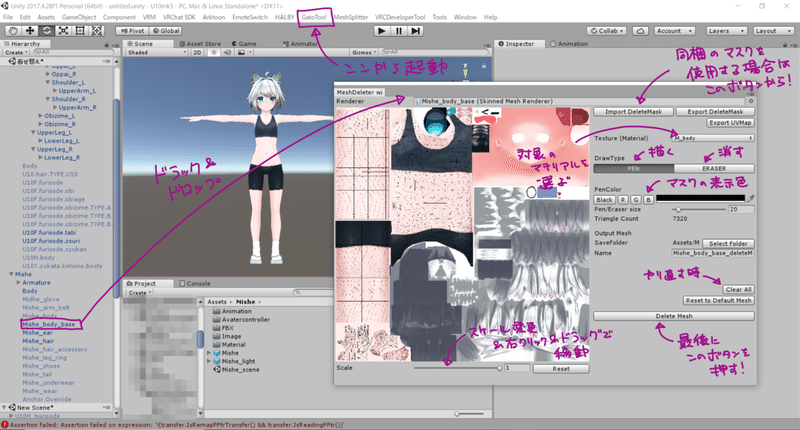The height and width of the screenshot is (430, 800).
Task: Open the GameObject menu
Action: (79, 17)
